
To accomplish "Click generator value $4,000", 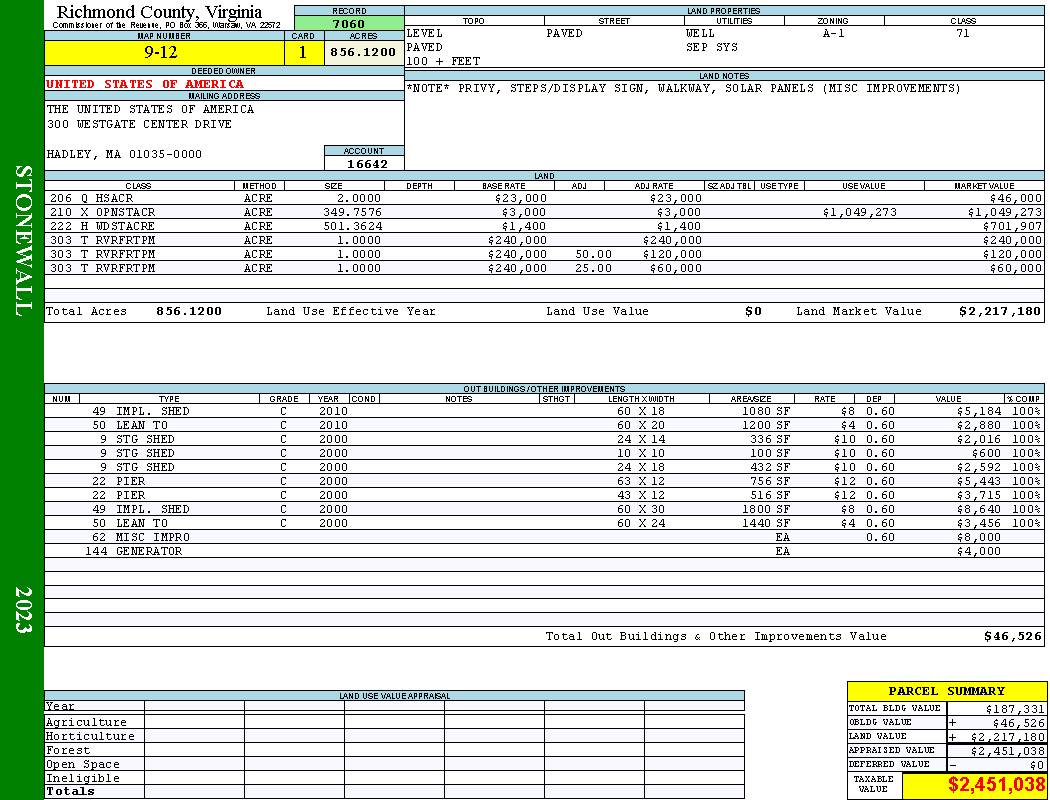I will pyautogui.click(x=978, y=551).
